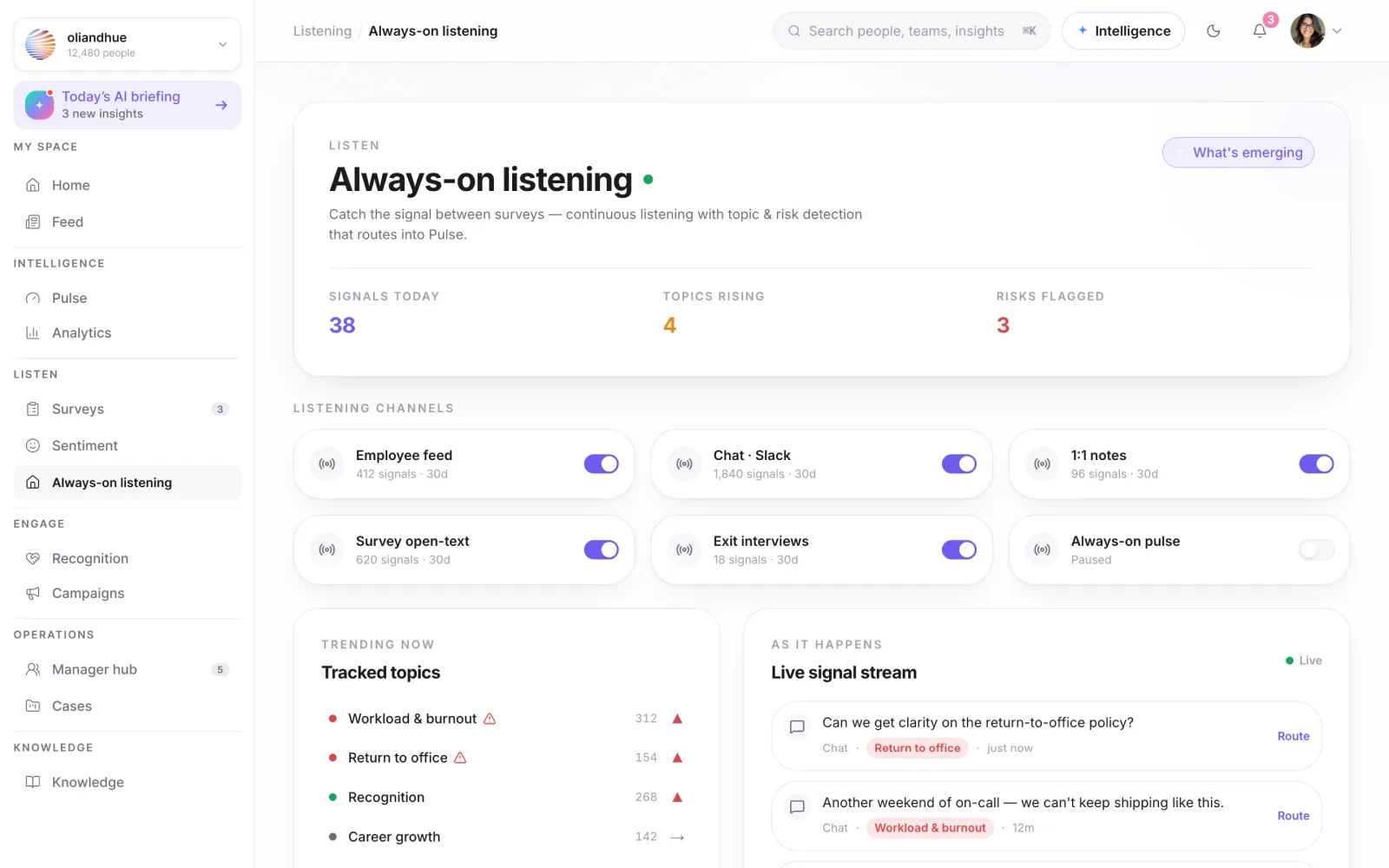1389x868 pixels.
Task: Toggle dark mode moon icon
Action: point(1214,31)
